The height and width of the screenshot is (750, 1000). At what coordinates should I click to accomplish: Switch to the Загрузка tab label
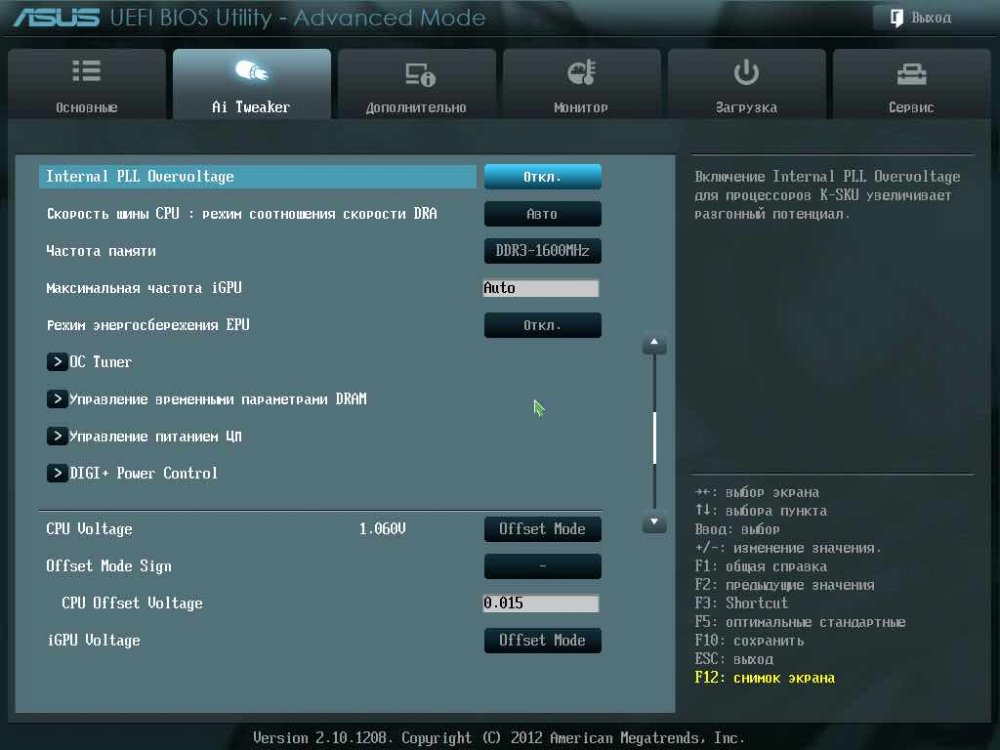click(x=746, y=108)
